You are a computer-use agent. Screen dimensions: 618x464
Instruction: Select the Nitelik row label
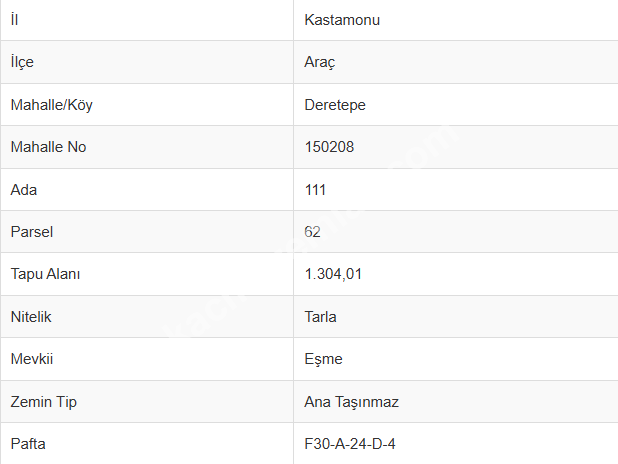tap(30, 316)
